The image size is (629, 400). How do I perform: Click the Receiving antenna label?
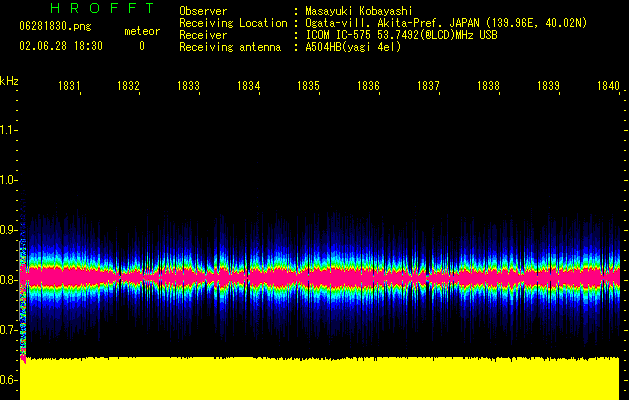230,47
